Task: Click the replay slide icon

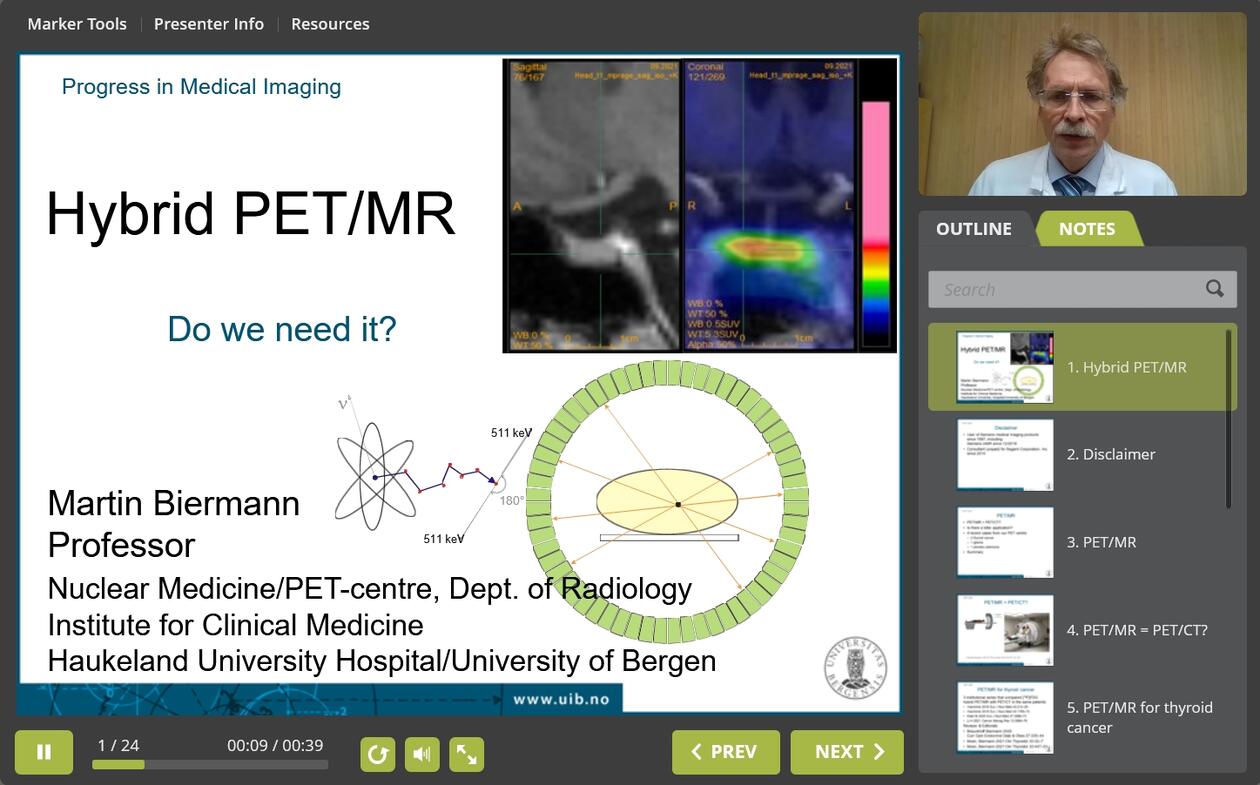Action: click(378, 753)
